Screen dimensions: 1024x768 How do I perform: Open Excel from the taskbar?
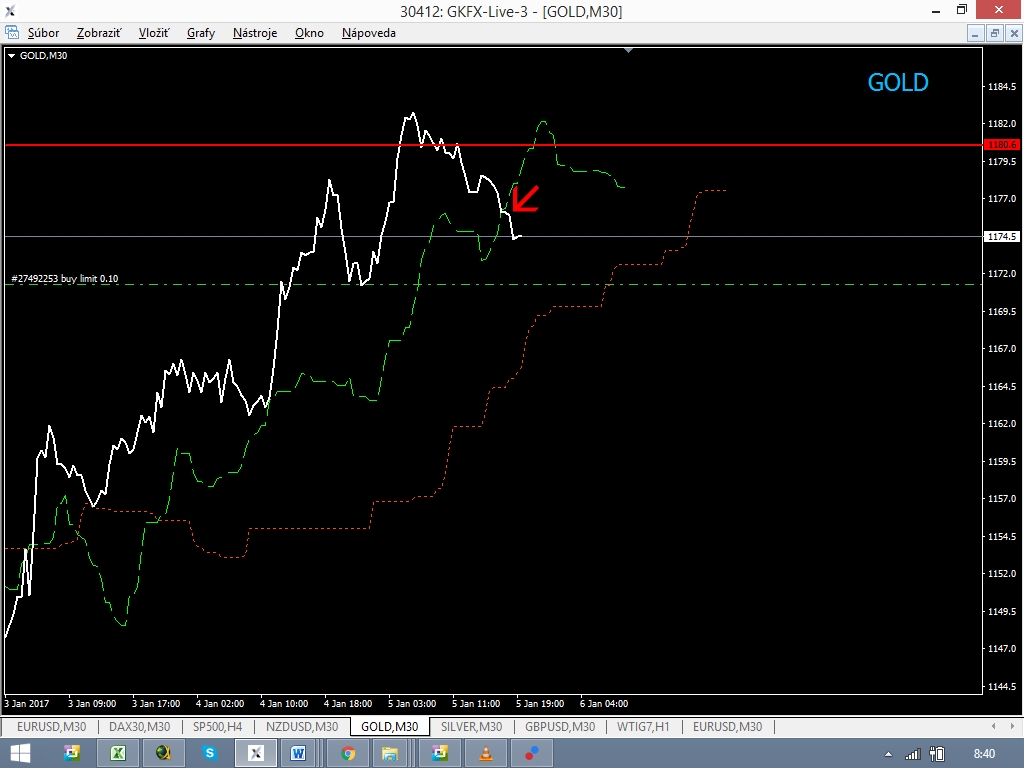click(118, 754)
